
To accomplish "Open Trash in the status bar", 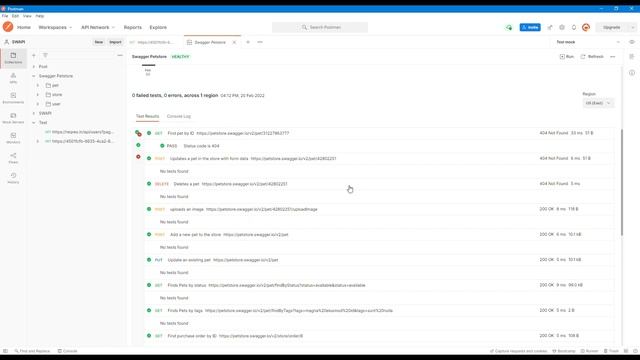I will [611, 351].
